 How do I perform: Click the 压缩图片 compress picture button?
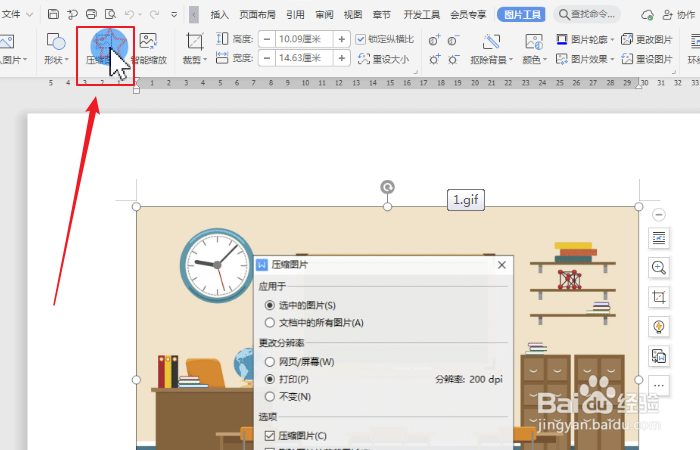[105, 49]
